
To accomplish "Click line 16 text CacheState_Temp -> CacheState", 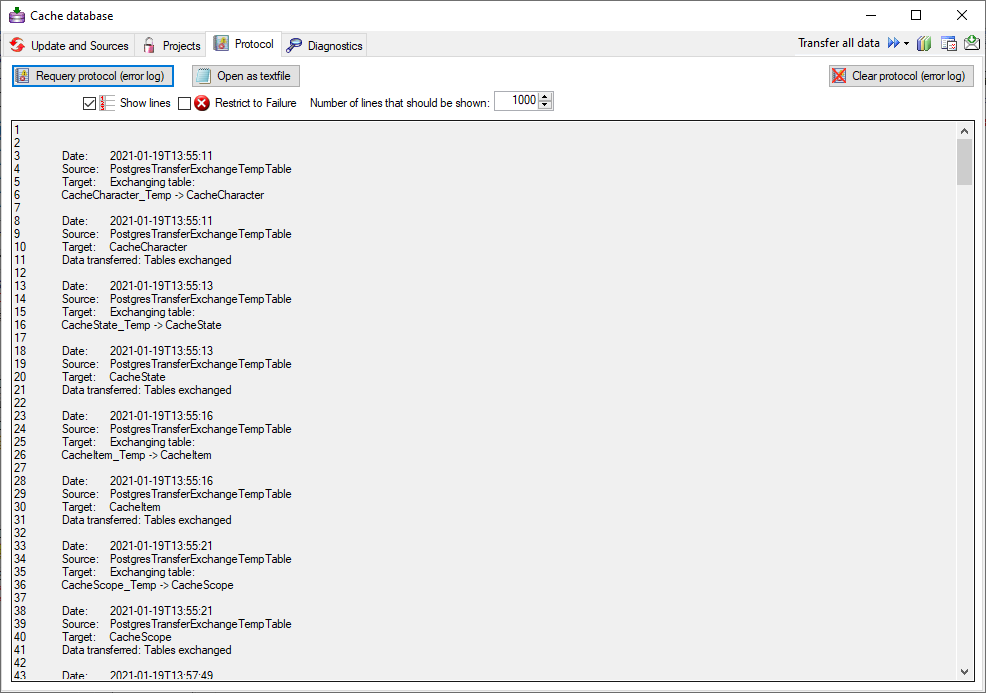I will [141, 325].
